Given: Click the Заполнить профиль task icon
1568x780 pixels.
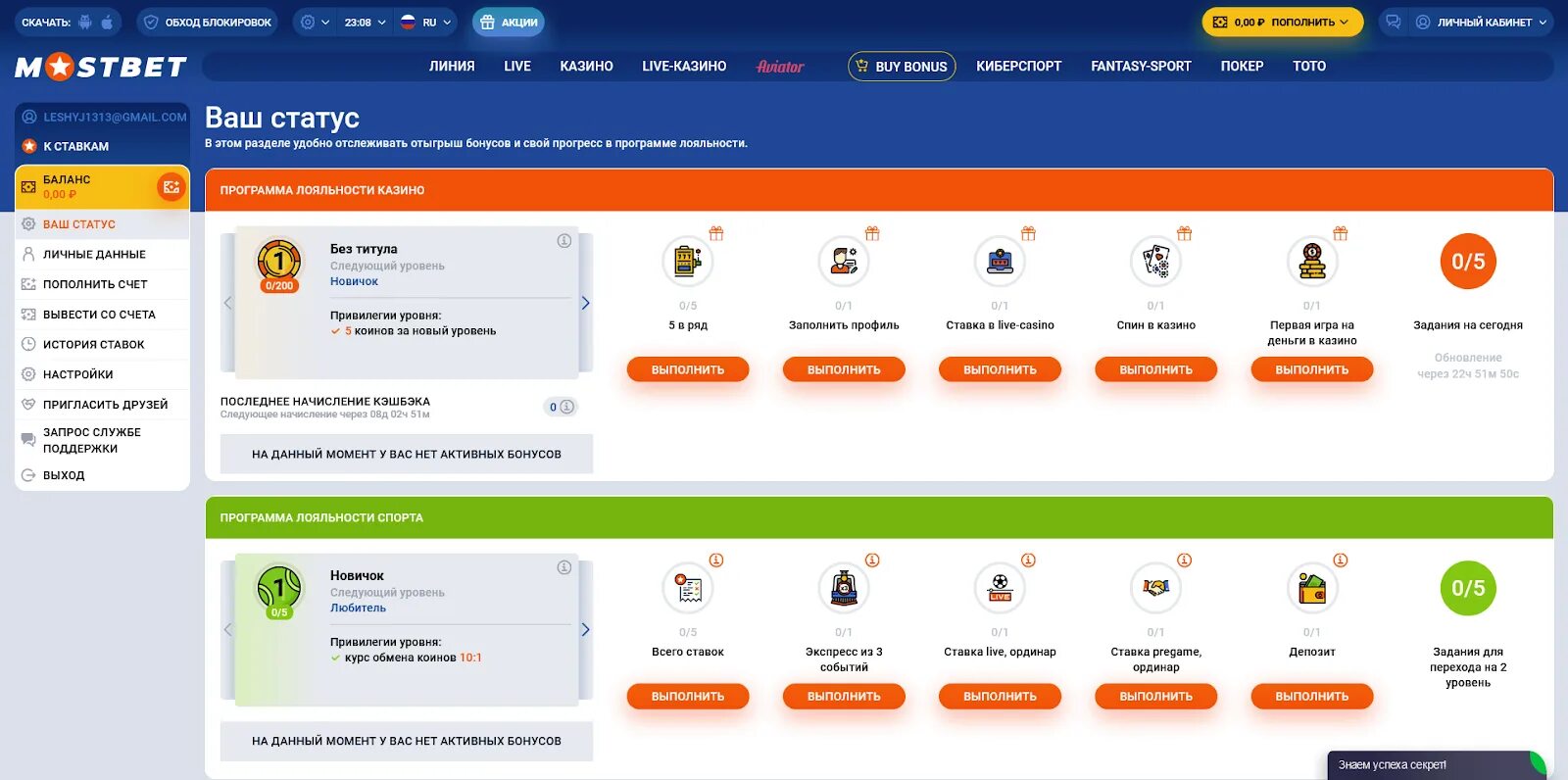Looking at the screenshot, I should click(x=844, y=262).
